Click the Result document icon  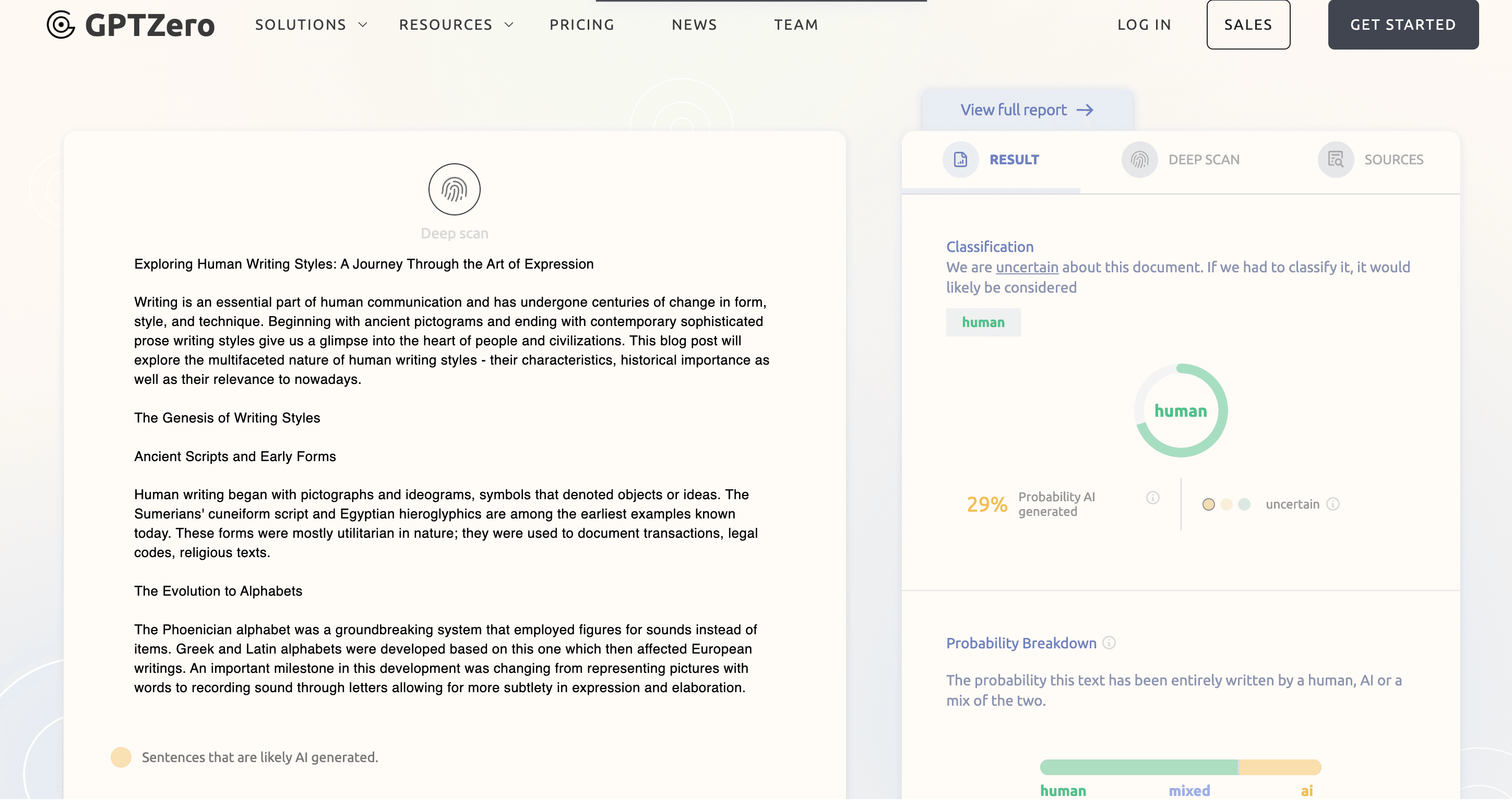click(x=960, y=159)
